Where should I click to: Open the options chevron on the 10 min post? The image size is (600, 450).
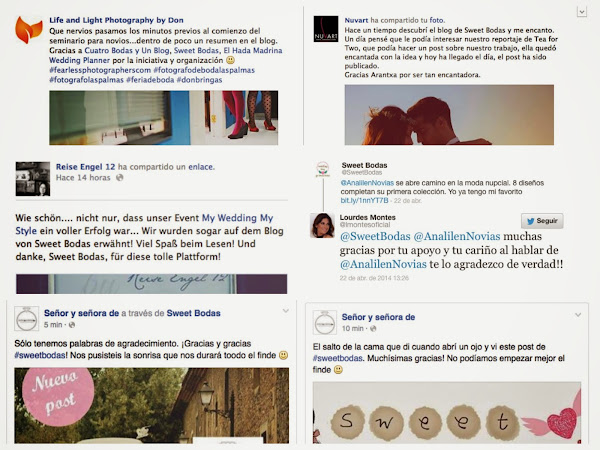(x=578, y=315)
